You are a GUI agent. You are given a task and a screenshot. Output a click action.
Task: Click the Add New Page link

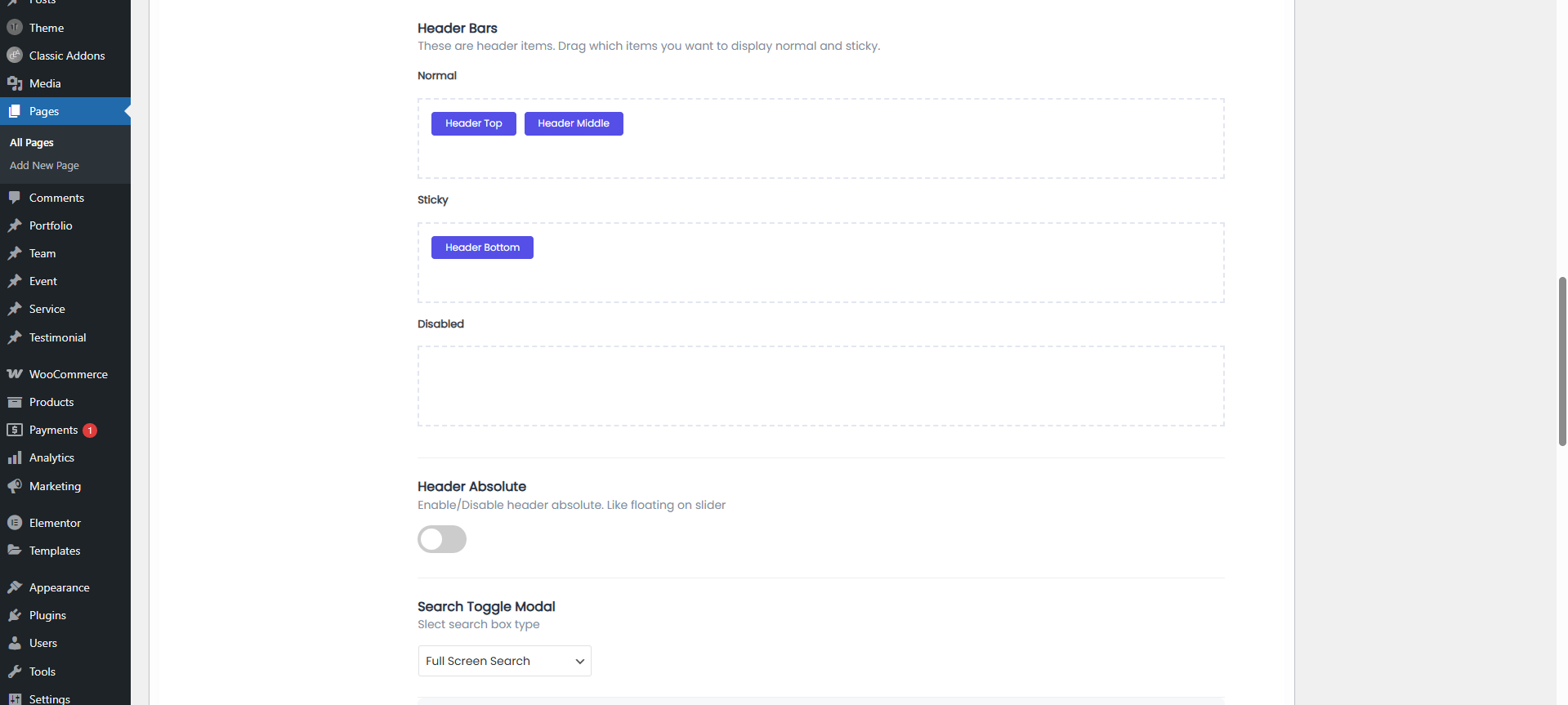44,165
